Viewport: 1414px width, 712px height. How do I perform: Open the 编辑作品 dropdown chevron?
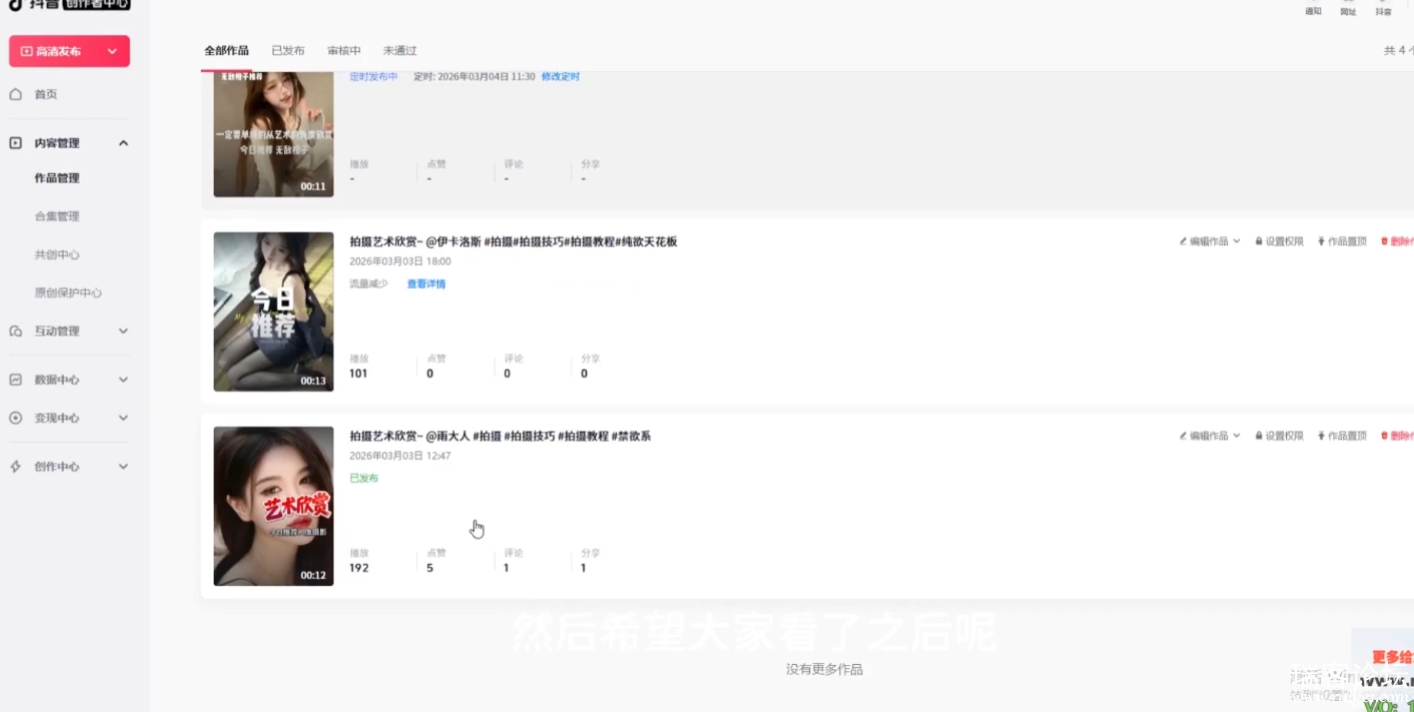coord(1235,241)
